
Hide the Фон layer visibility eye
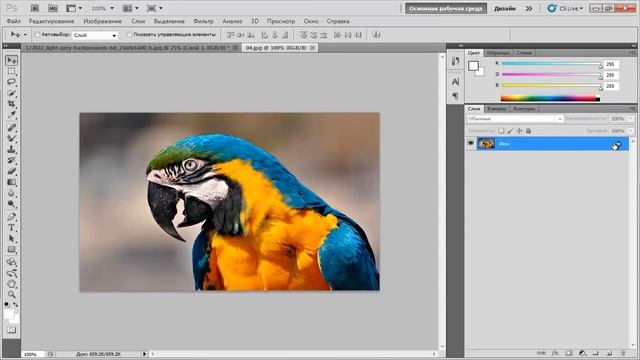pyautogui.click(x=471, y=143)
